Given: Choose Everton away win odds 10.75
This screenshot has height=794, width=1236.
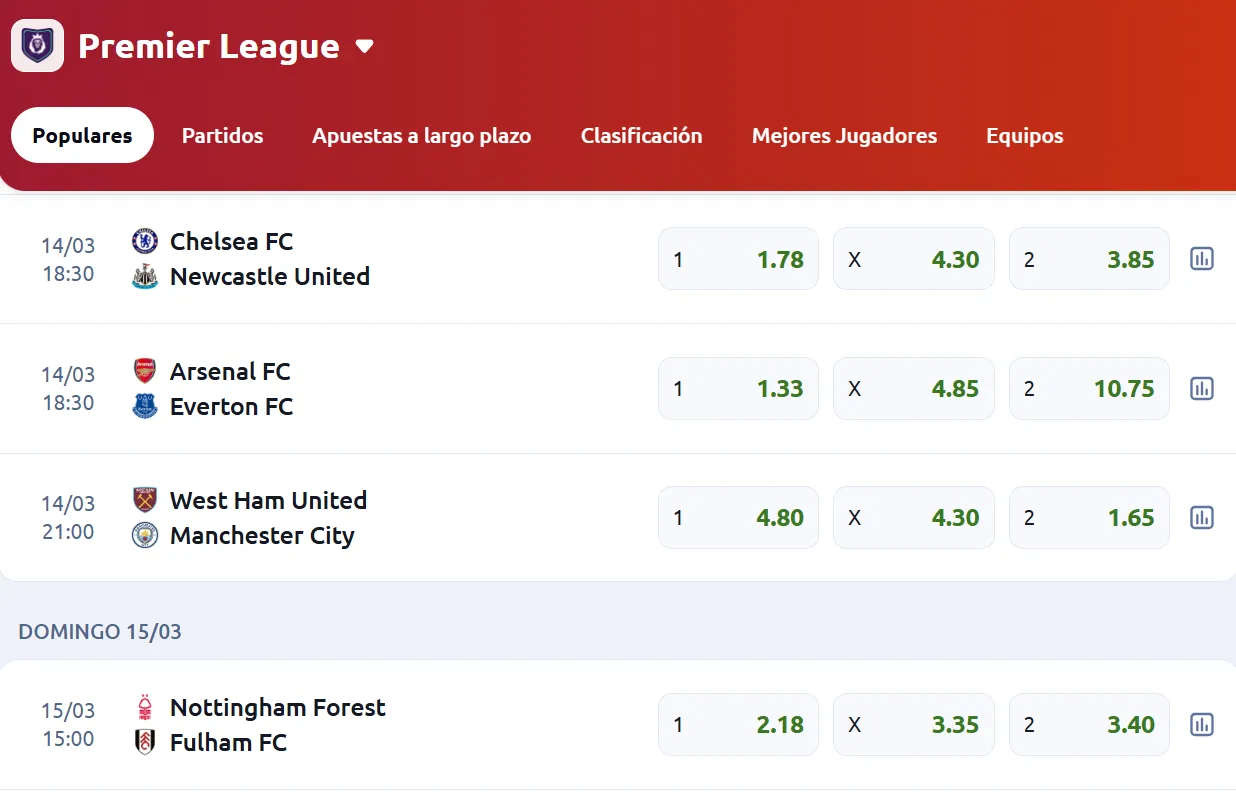Looking at the screenshot, I should click(1089, 388).
